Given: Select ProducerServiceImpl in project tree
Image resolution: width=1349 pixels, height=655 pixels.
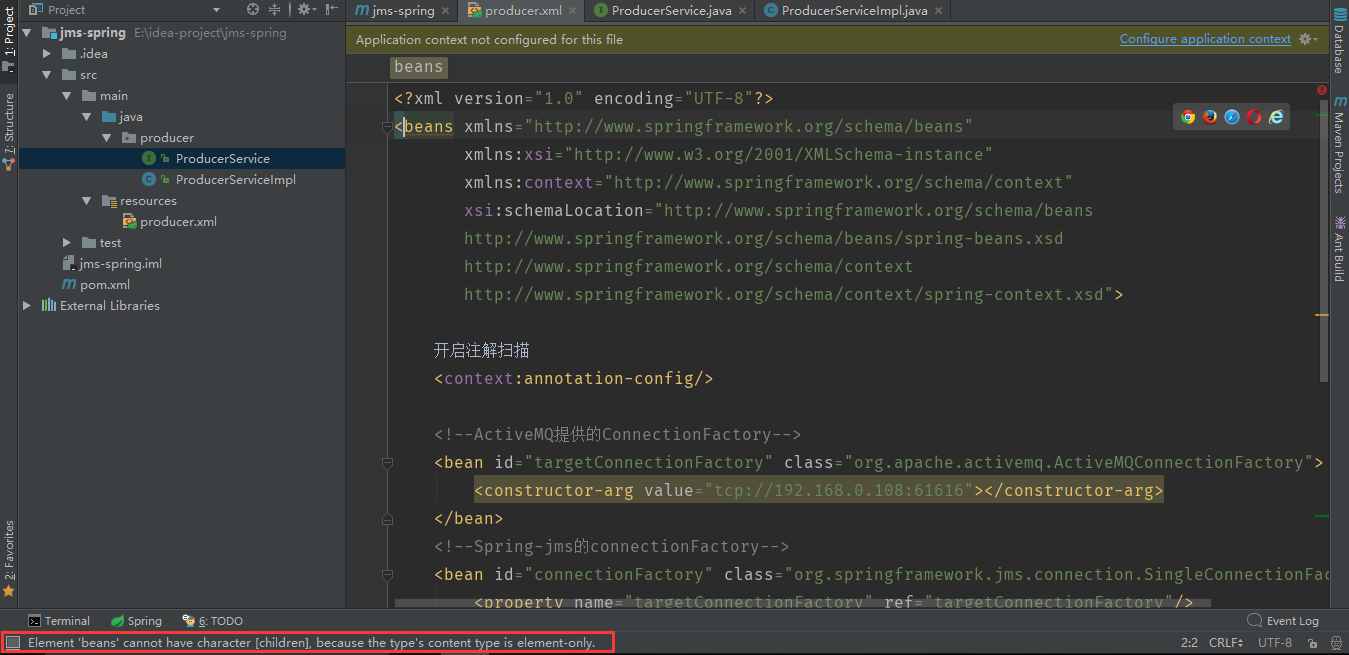Looking at the screenshot, I should tap(235, 180).
